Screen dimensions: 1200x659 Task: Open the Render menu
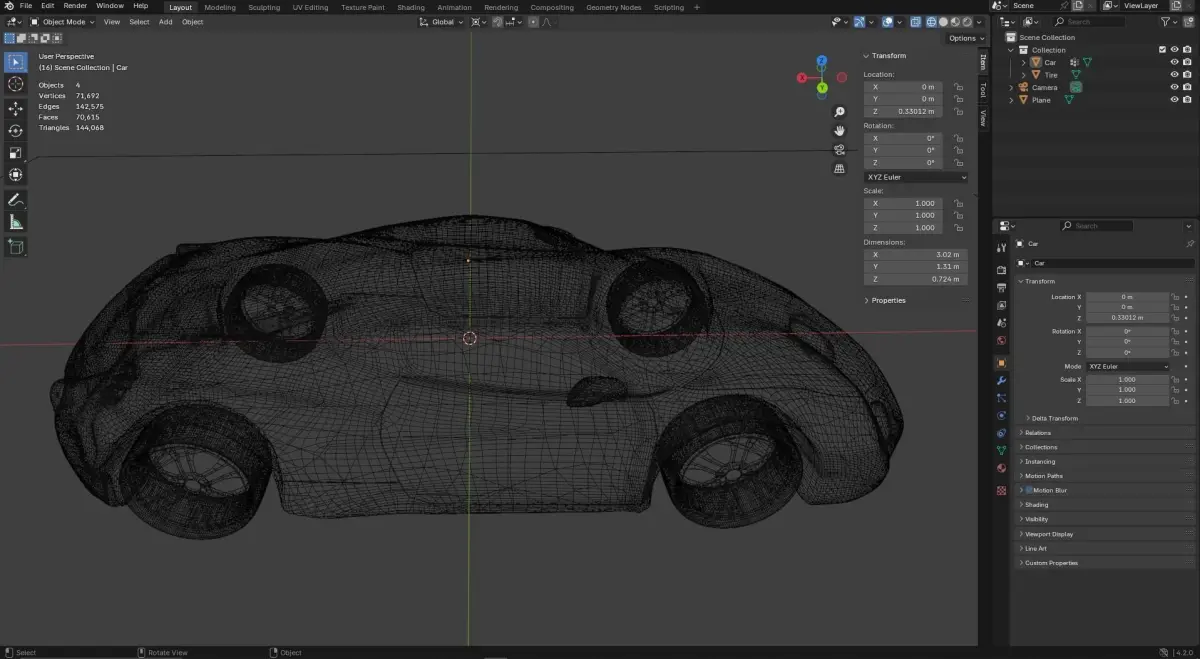pos(75,6)
